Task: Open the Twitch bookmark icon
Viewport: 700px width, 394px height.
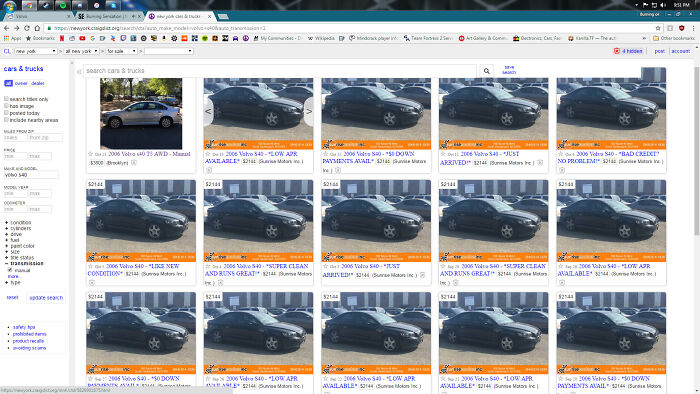Action: 123,38
